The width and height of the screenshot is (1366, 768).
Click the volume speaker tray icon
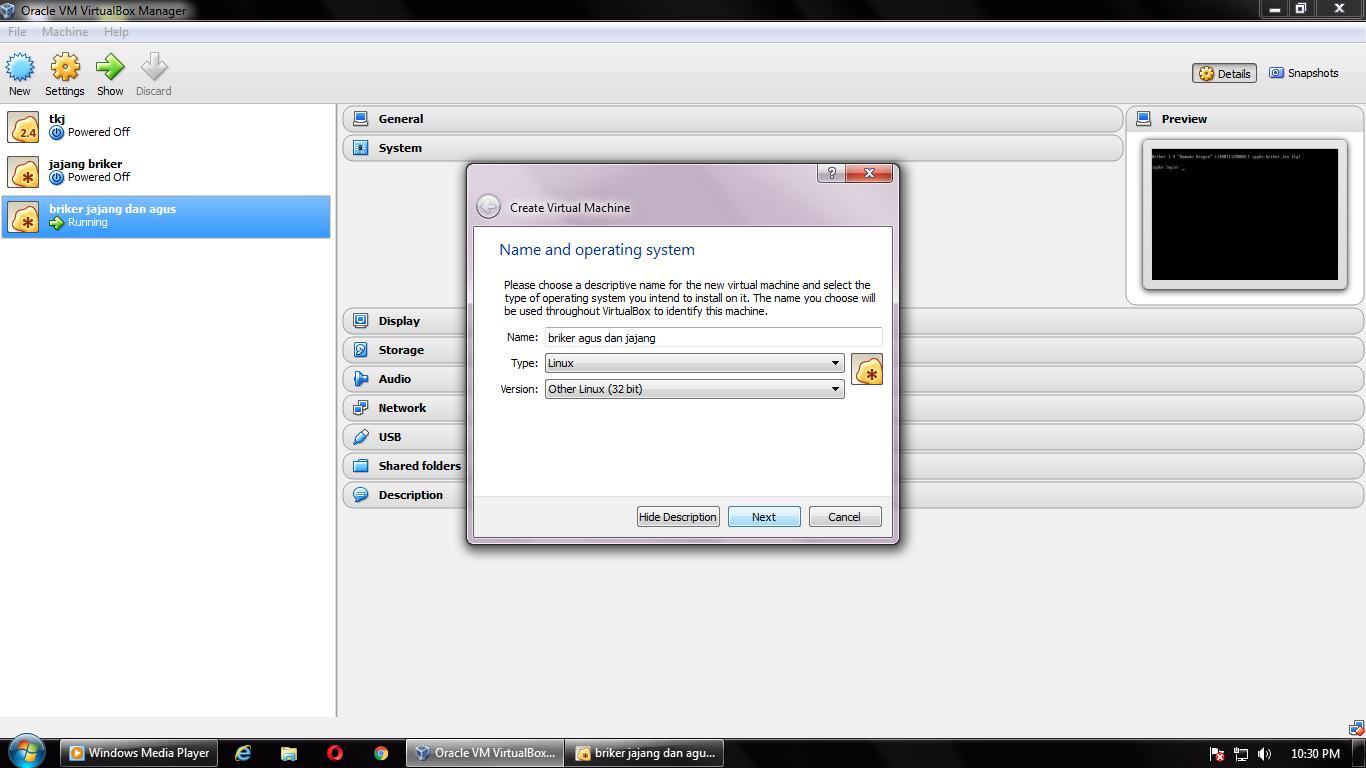point(1265,754)
